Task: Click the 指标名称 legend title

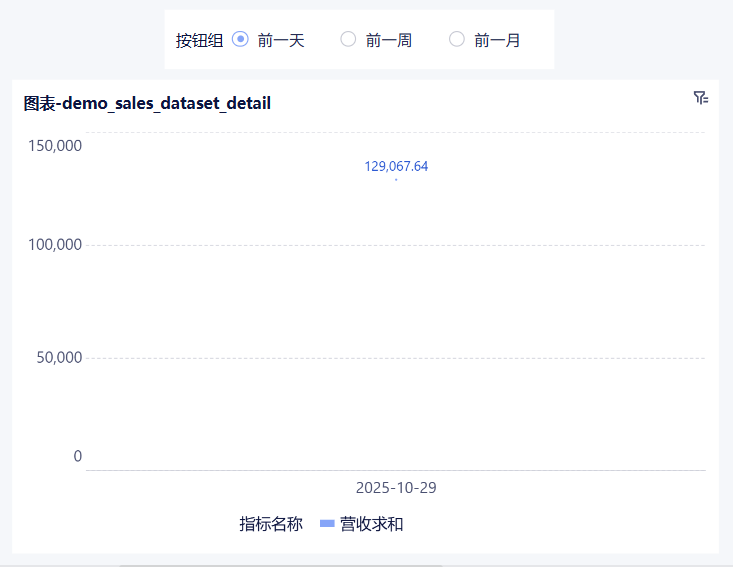Action: pos(270,524)
